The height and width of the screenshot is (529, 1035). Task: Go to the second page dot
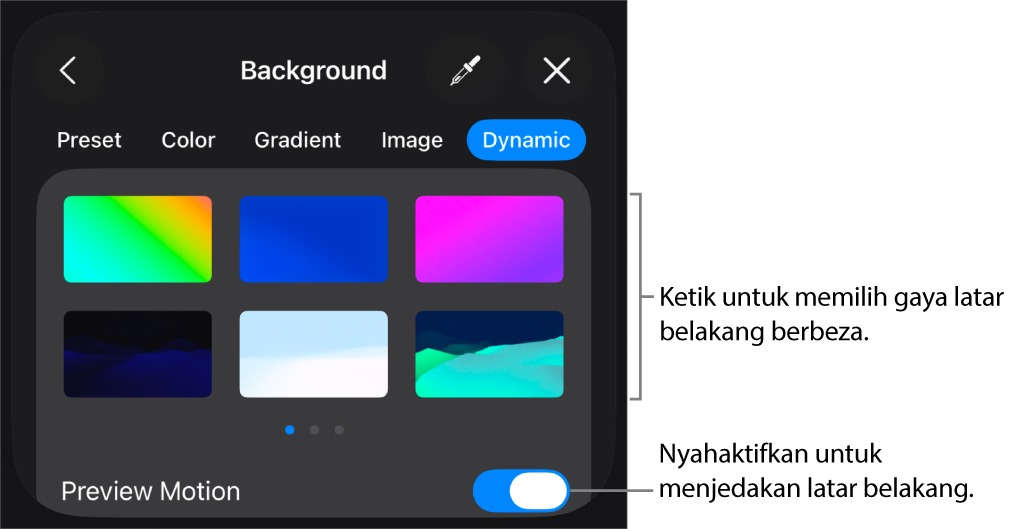[x=314, y=430]
